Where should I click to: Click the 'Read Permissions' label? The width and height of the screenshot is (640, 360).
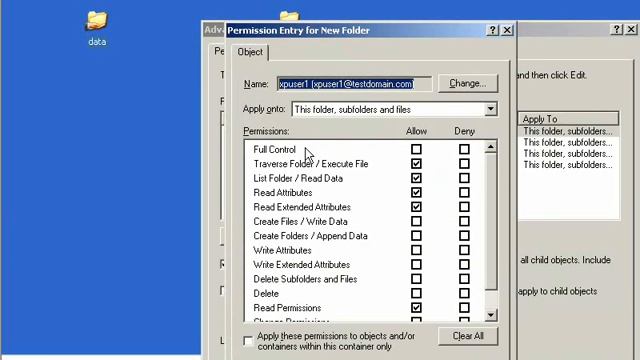(x=287, y=308)
